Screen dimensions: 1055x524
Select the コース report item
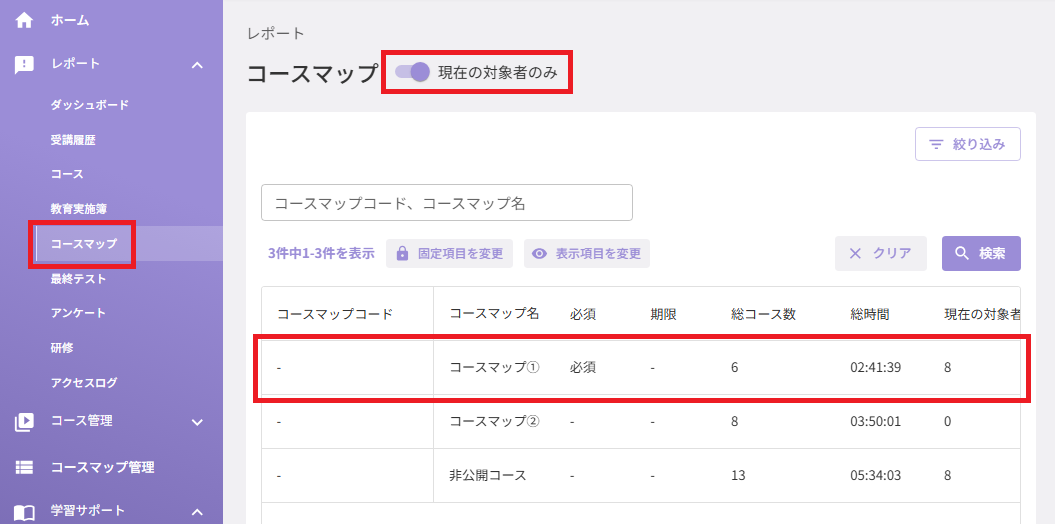click(x=67, y=174)
